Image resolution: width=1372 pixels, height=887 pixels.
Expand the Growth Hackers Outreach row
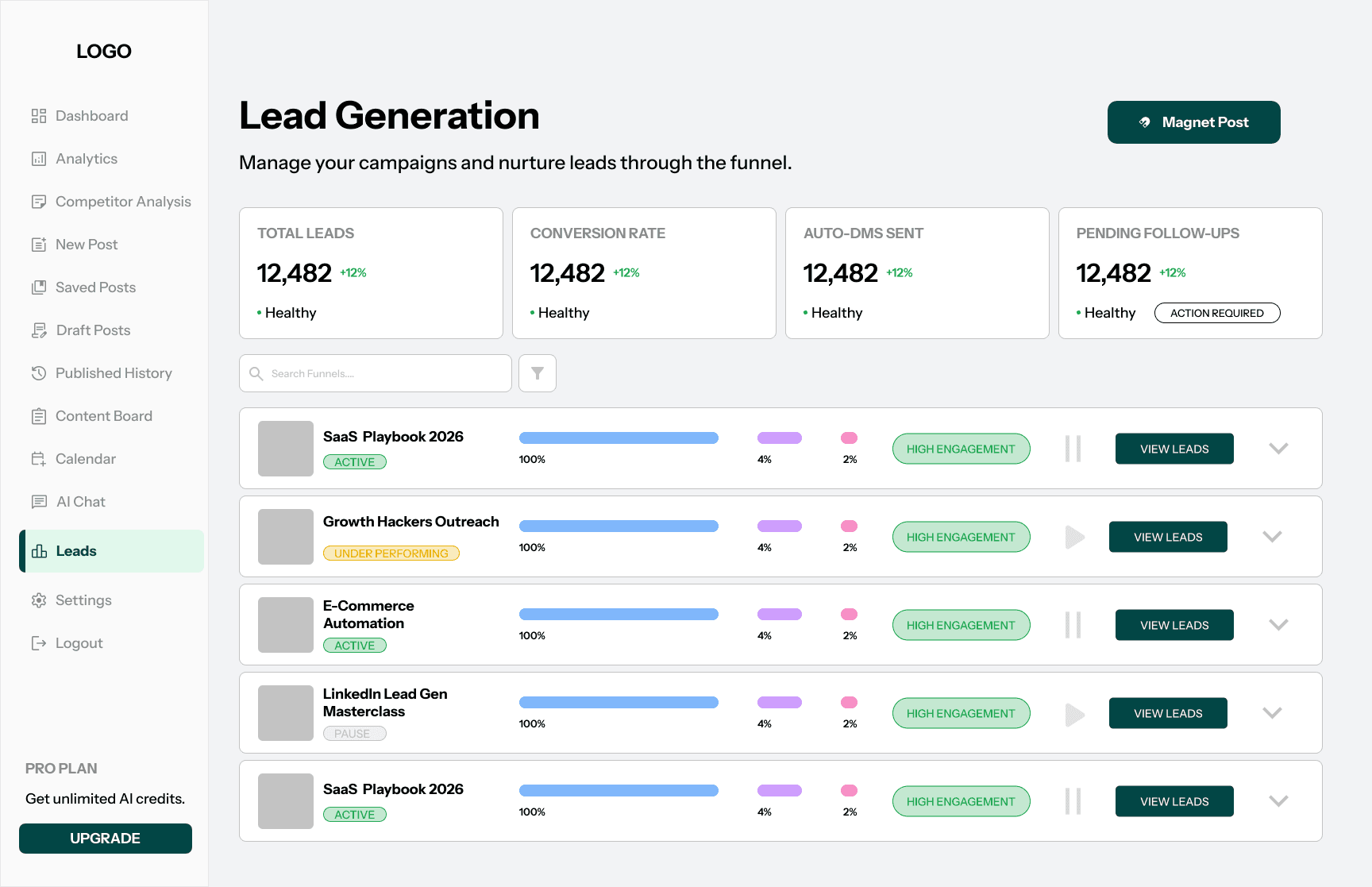click(1272, 537)
